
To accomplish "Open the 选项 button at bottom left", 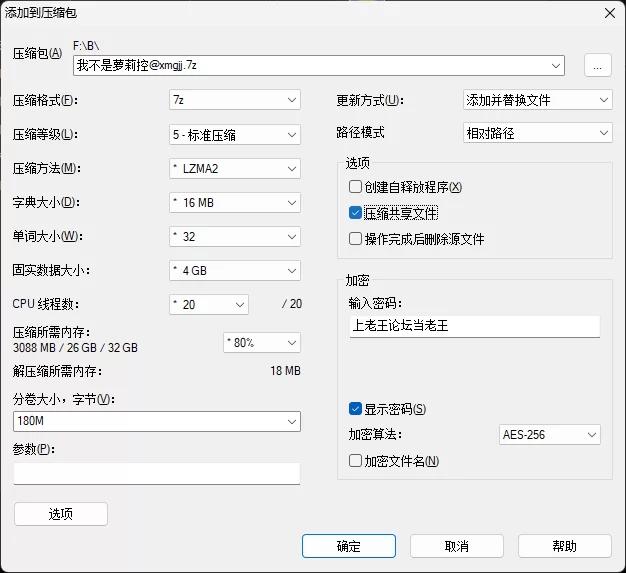I will (x=61, y=514).
